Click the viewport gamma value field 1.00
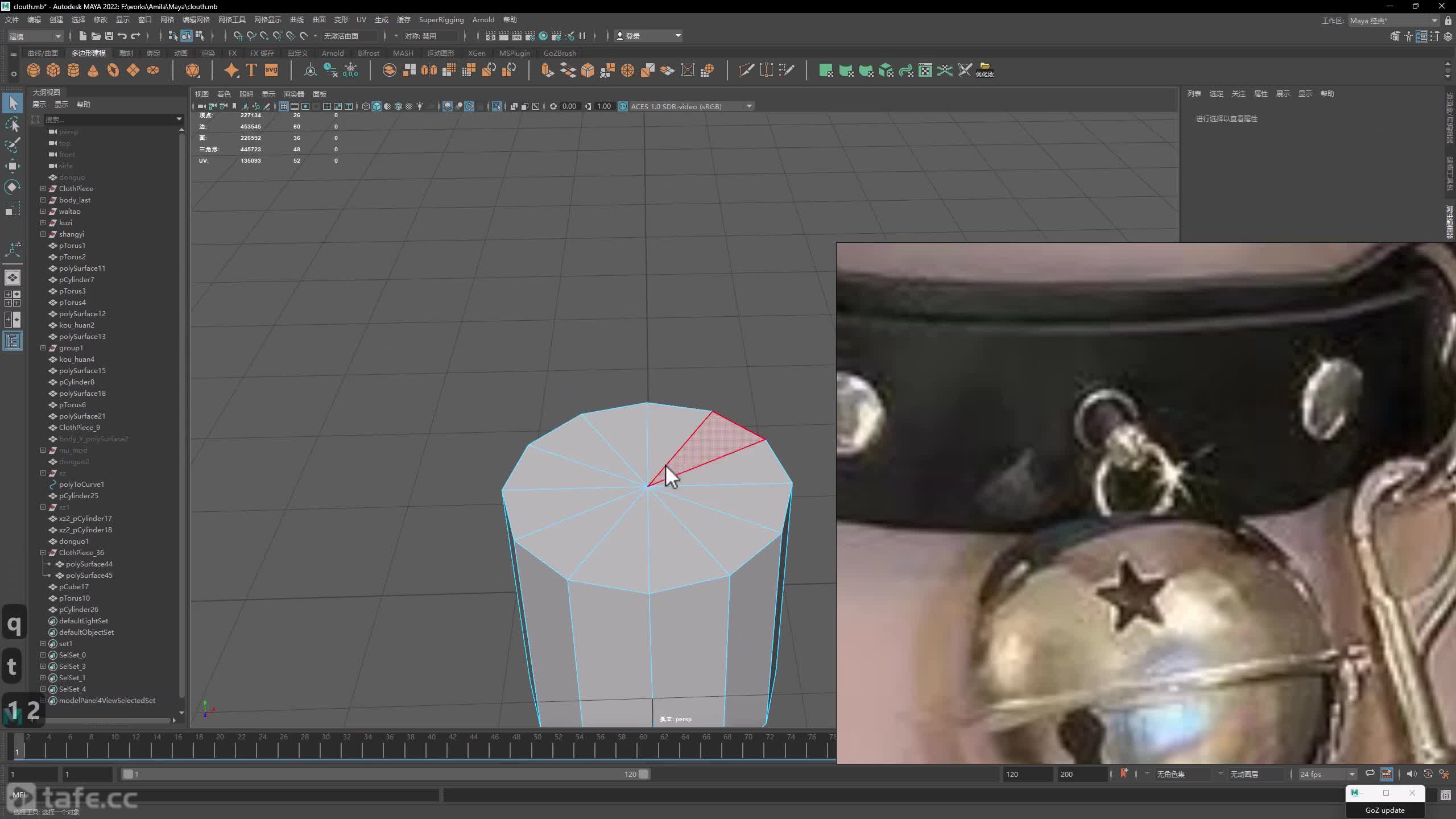 (603, 106)
